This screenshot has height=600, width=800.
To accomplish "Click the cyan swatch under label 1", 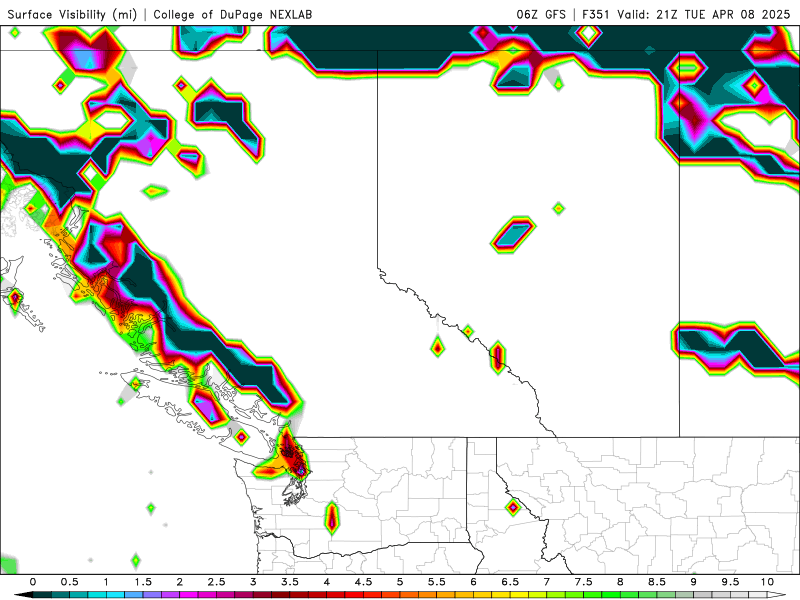I will coord(115,595).
